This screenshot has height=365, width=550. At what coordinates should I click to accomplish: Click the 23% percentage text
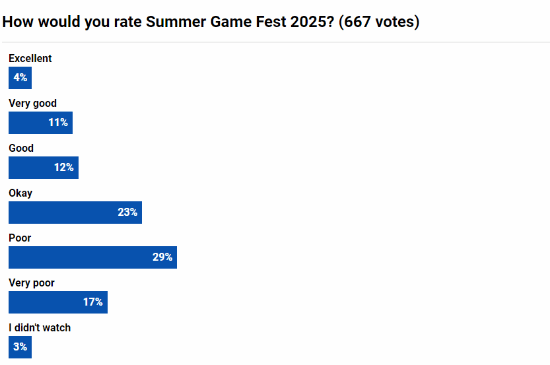pos(127,212)
